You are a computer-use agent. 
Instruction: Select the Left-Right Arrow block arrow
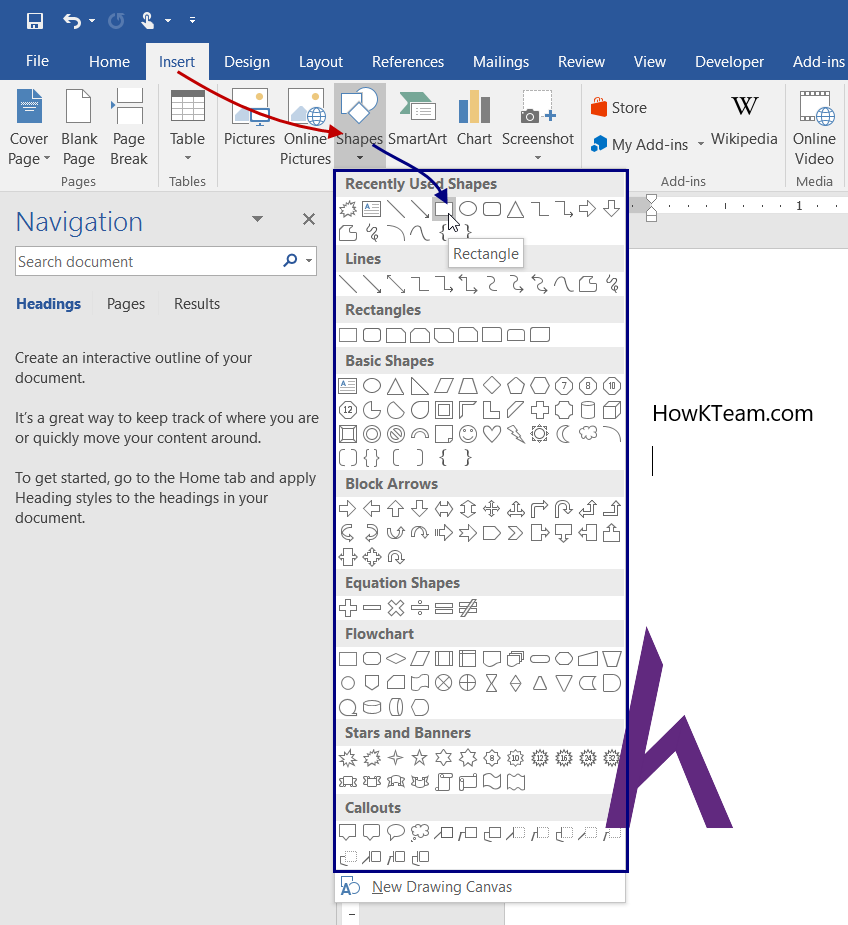coord(444,509)
